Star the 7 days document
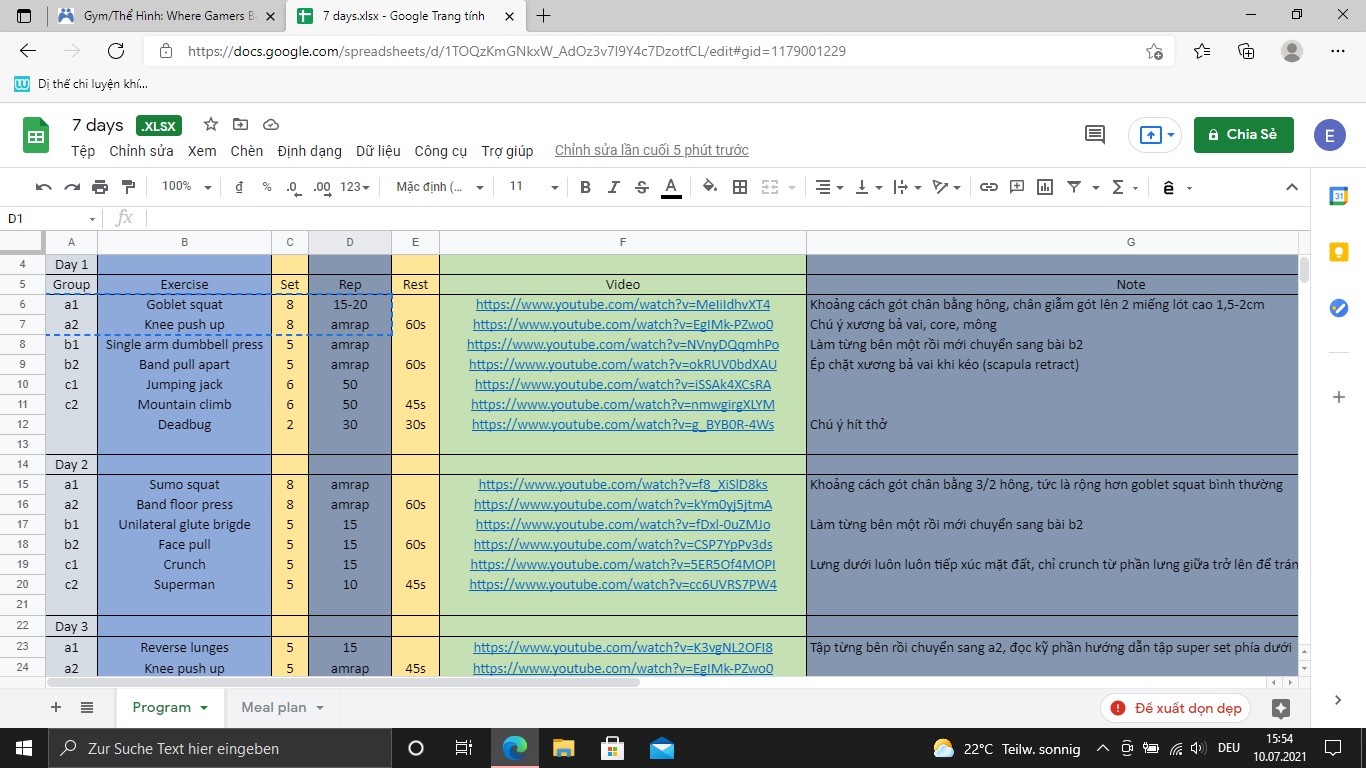Viewport: 1366px width, 768px height. pyautogui.click(x=211, y=125)
